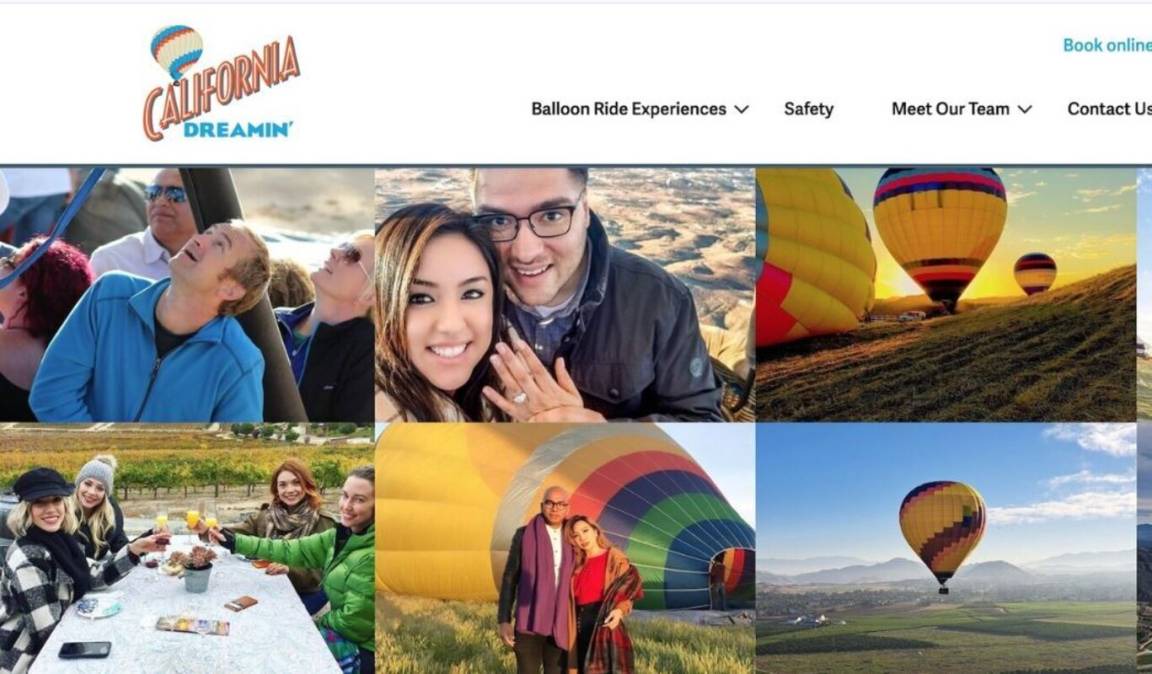1152x674 pixels.
Task: Click the Book online link
Action: 1107,45
